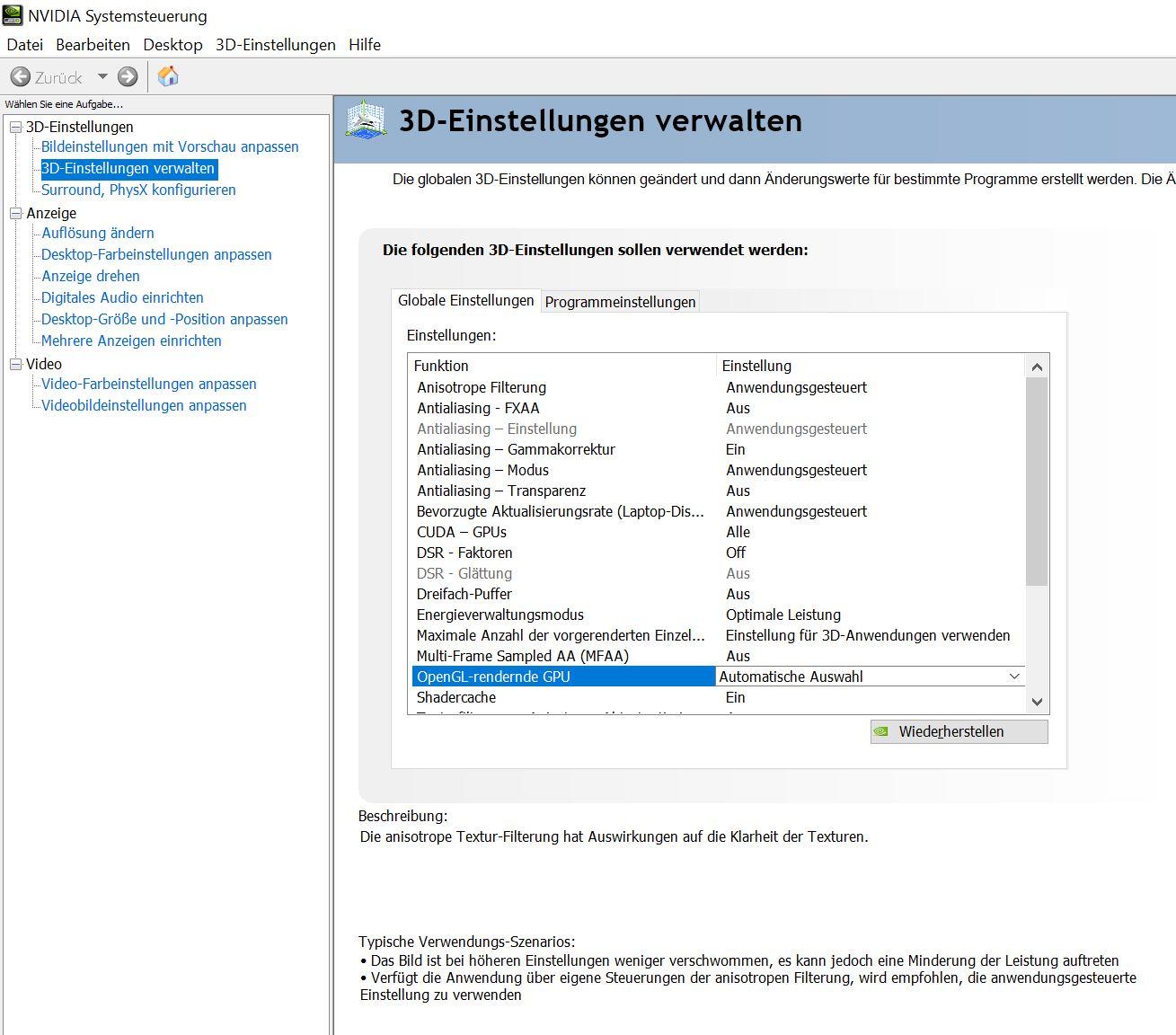The image size is (1176, 1035).
Task: Open the OpenGL-rendernde GPU dropdown
Action: point(1013,677)
